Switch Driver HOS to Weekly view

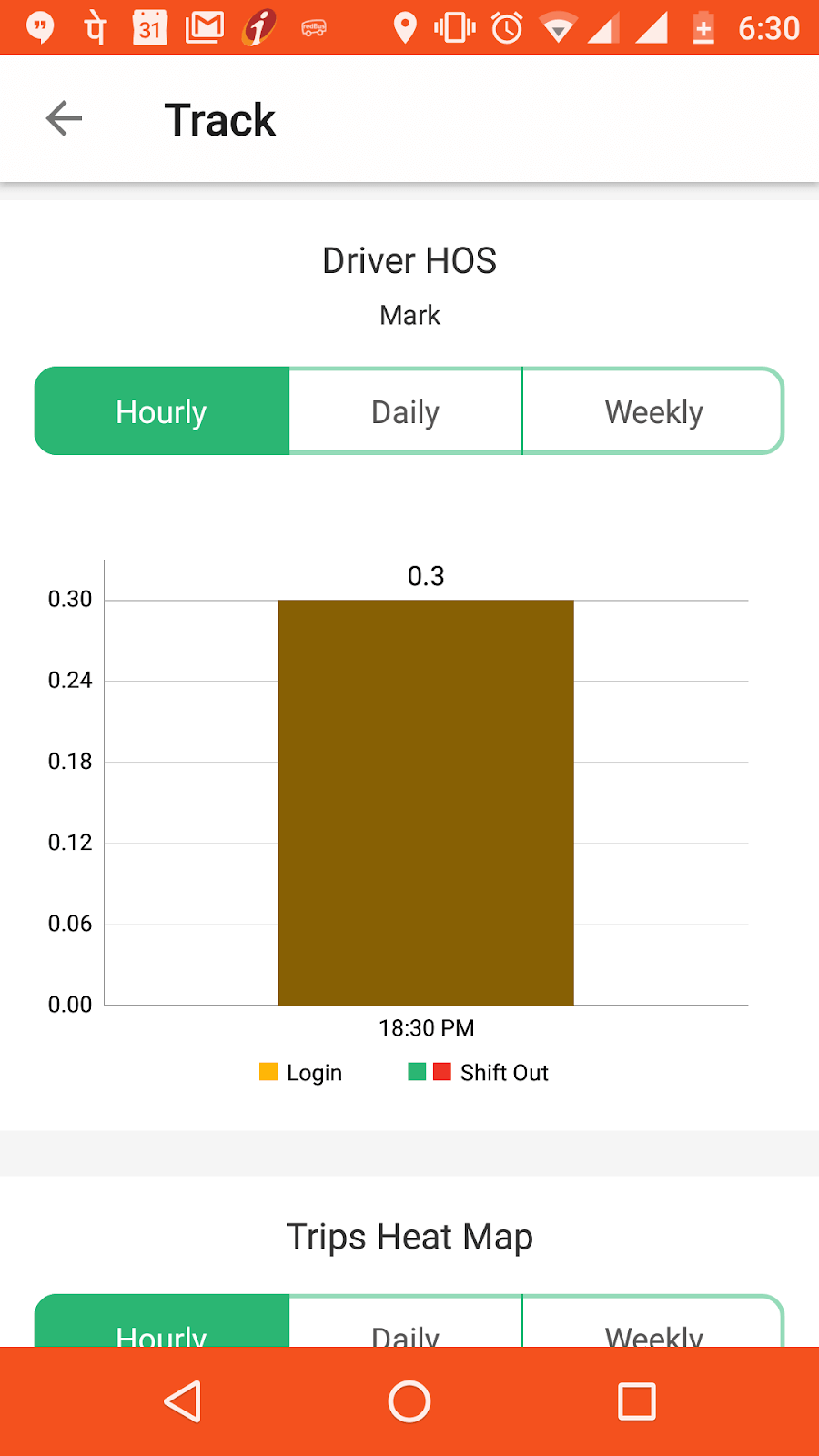(x=653, y=411)
